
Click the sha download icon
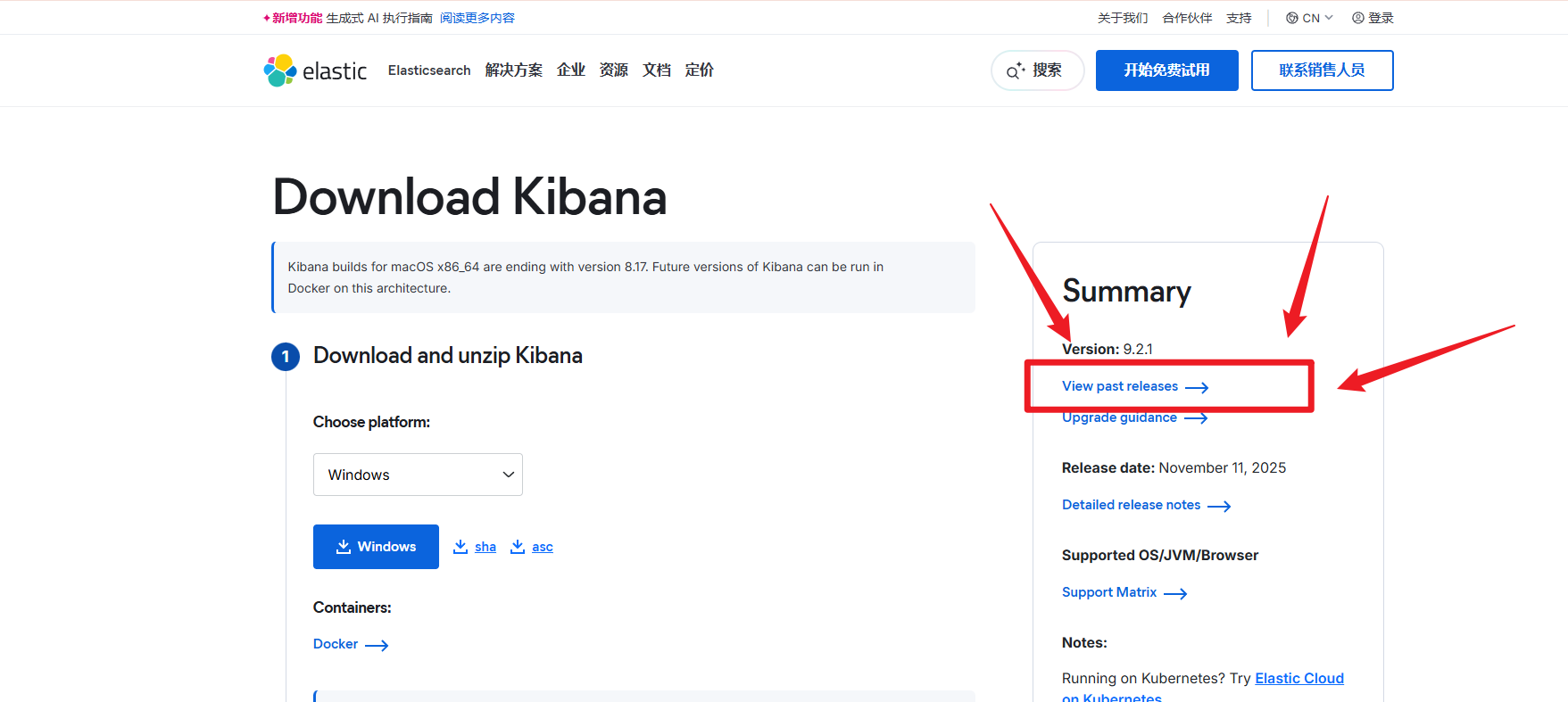pos(460,547)
